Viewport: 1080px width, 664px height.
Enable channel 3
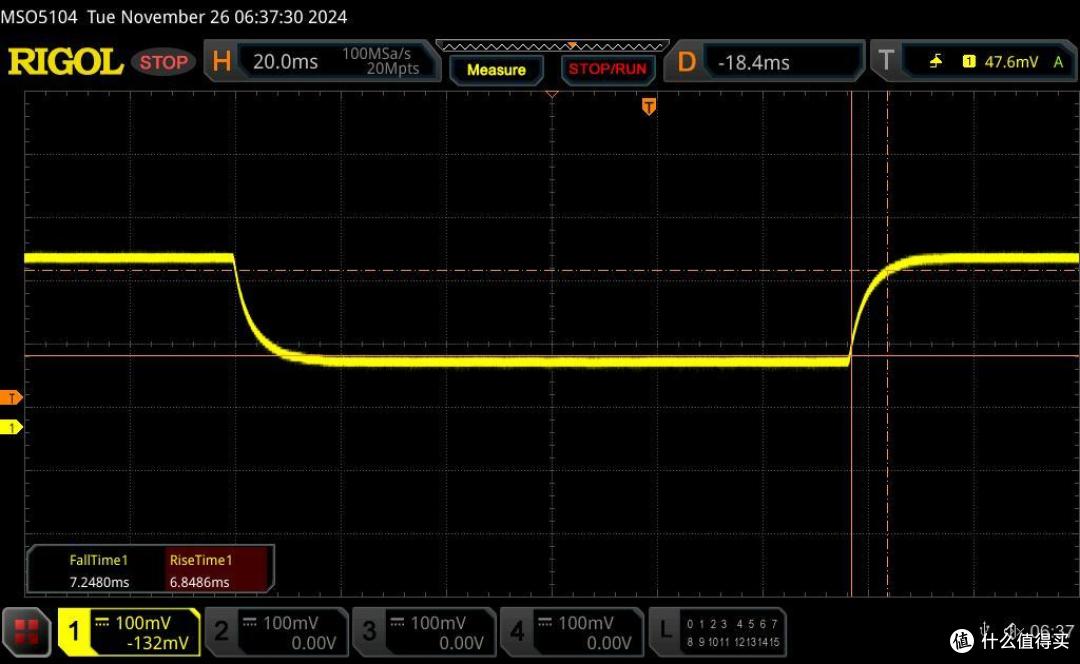[424, 632]
